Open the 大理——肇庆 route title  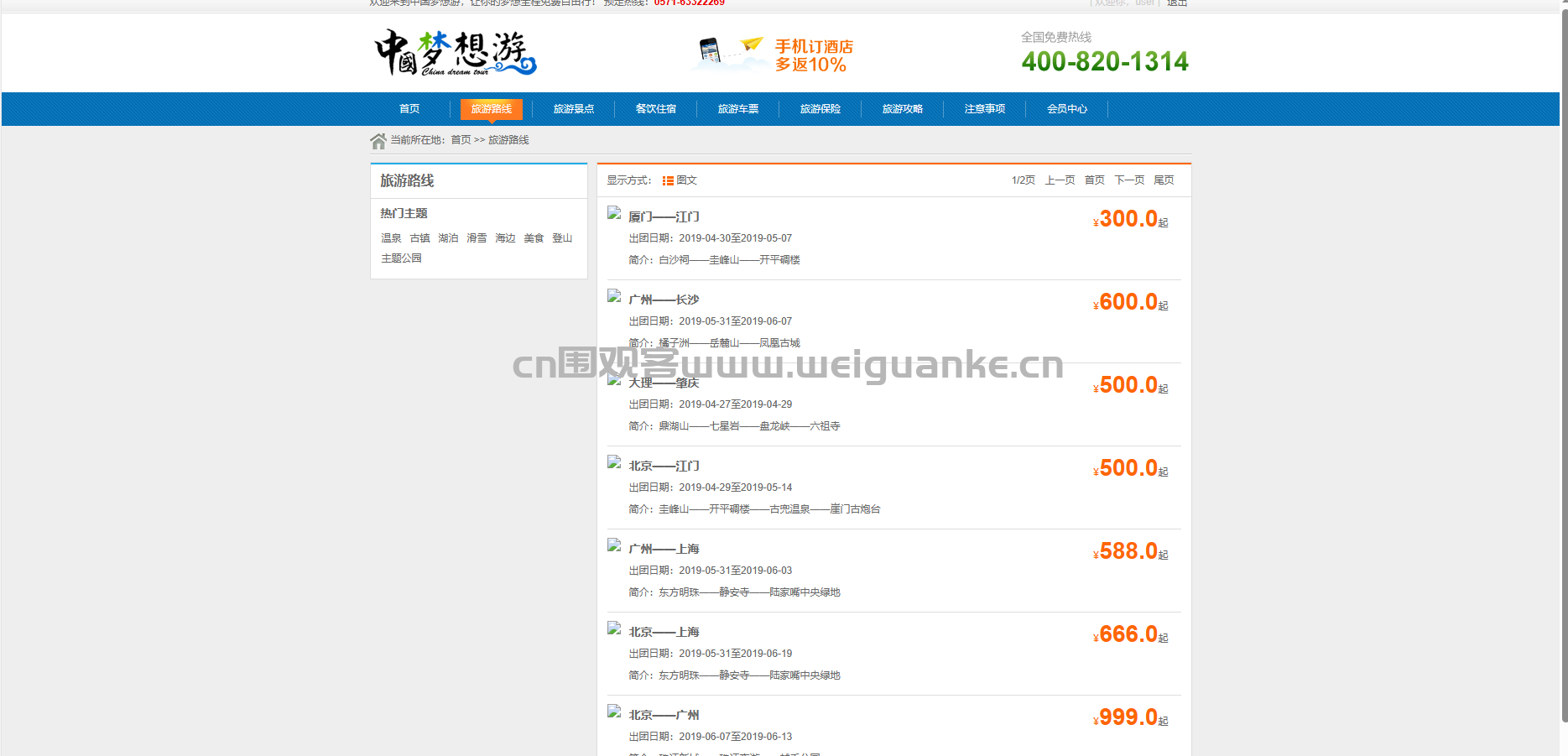[664, 383]
